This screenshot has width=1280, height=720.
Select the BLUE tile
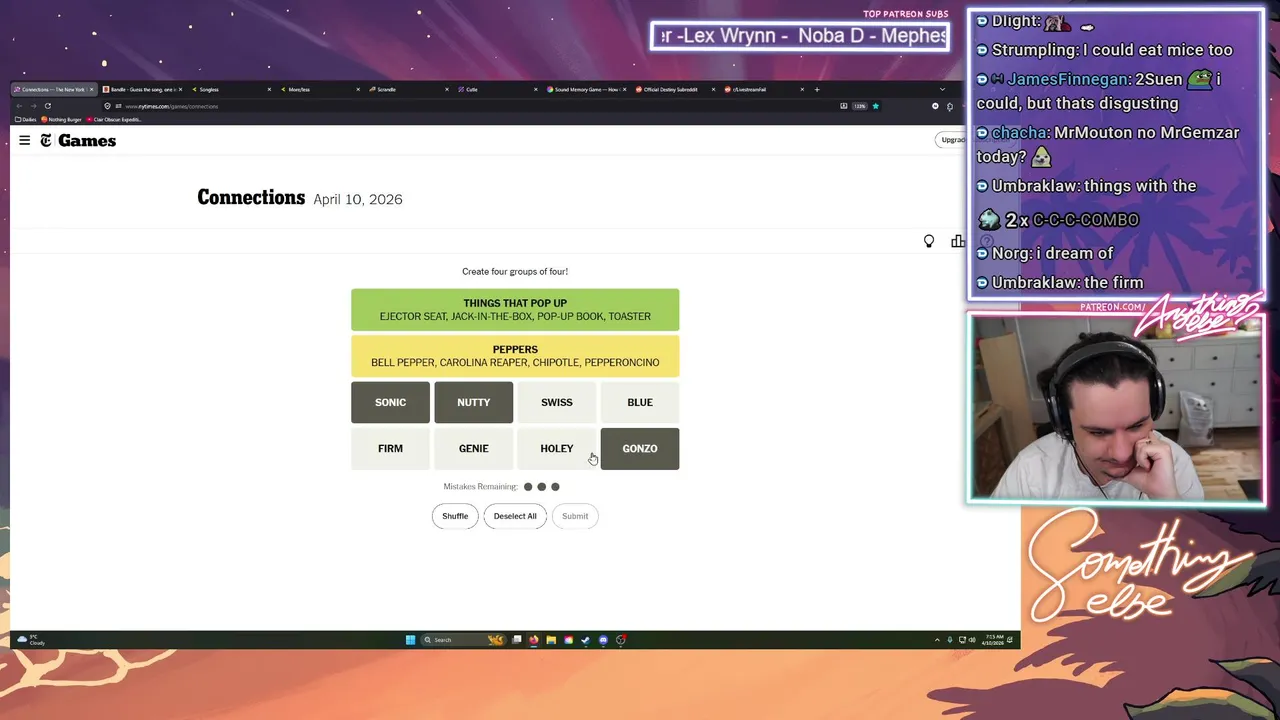(640, 402)
